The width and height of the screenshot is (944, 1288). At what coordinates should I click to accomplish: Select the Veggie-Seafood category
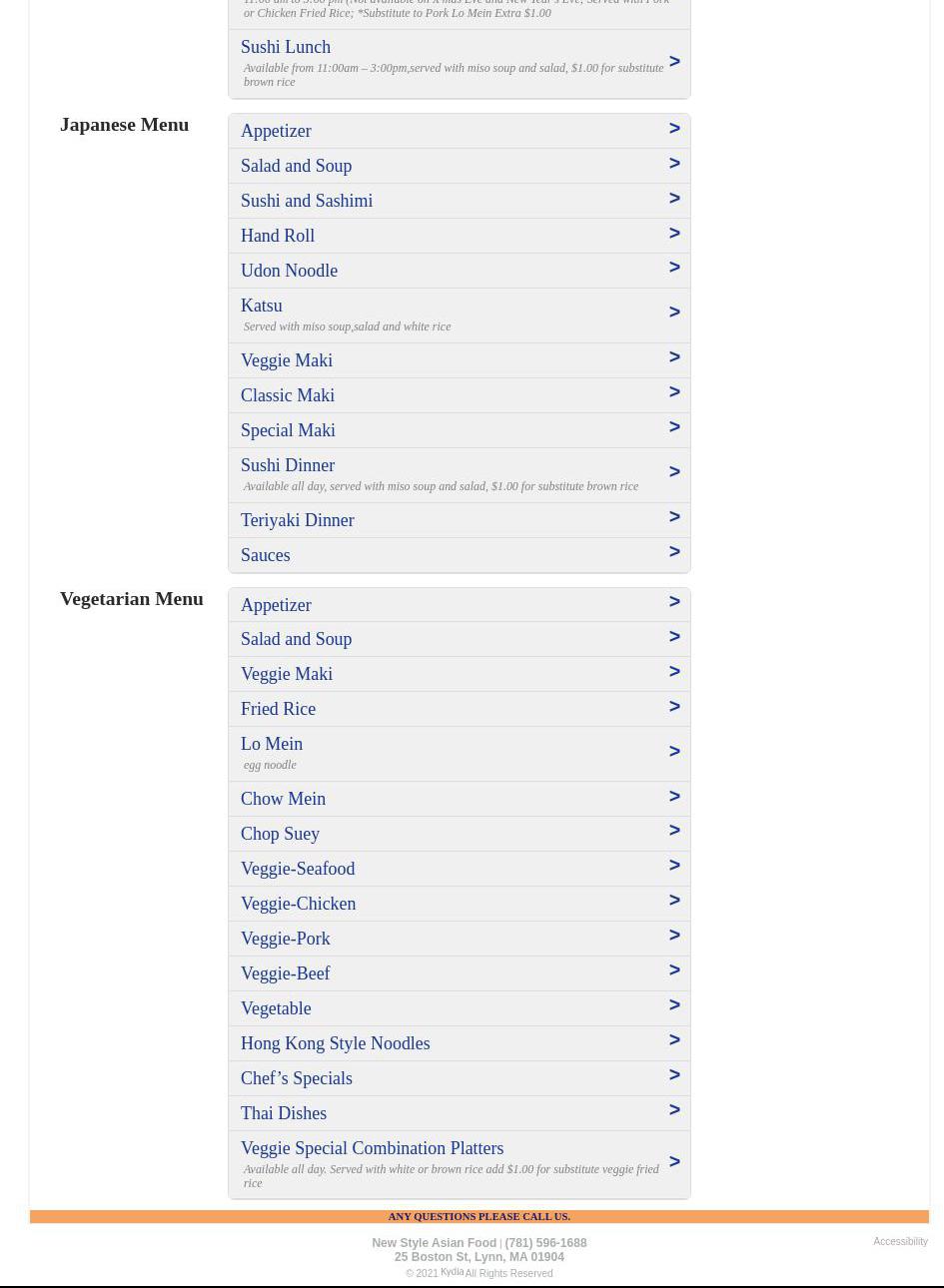(298, 869)
